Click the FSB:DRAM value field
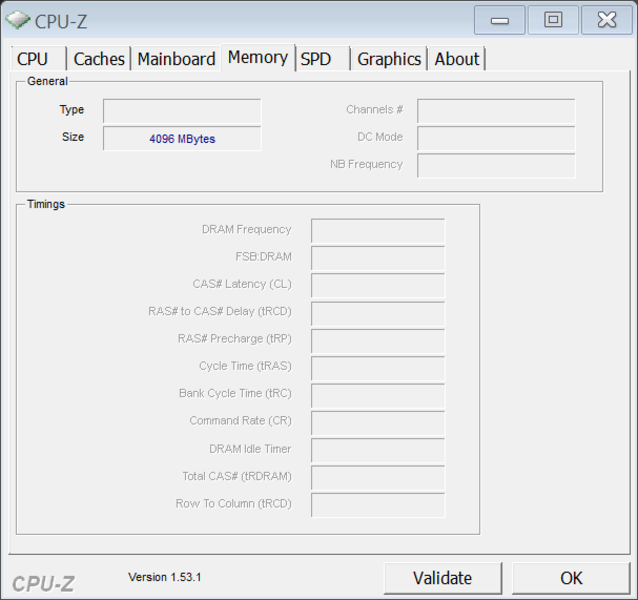 pos(378,258)
